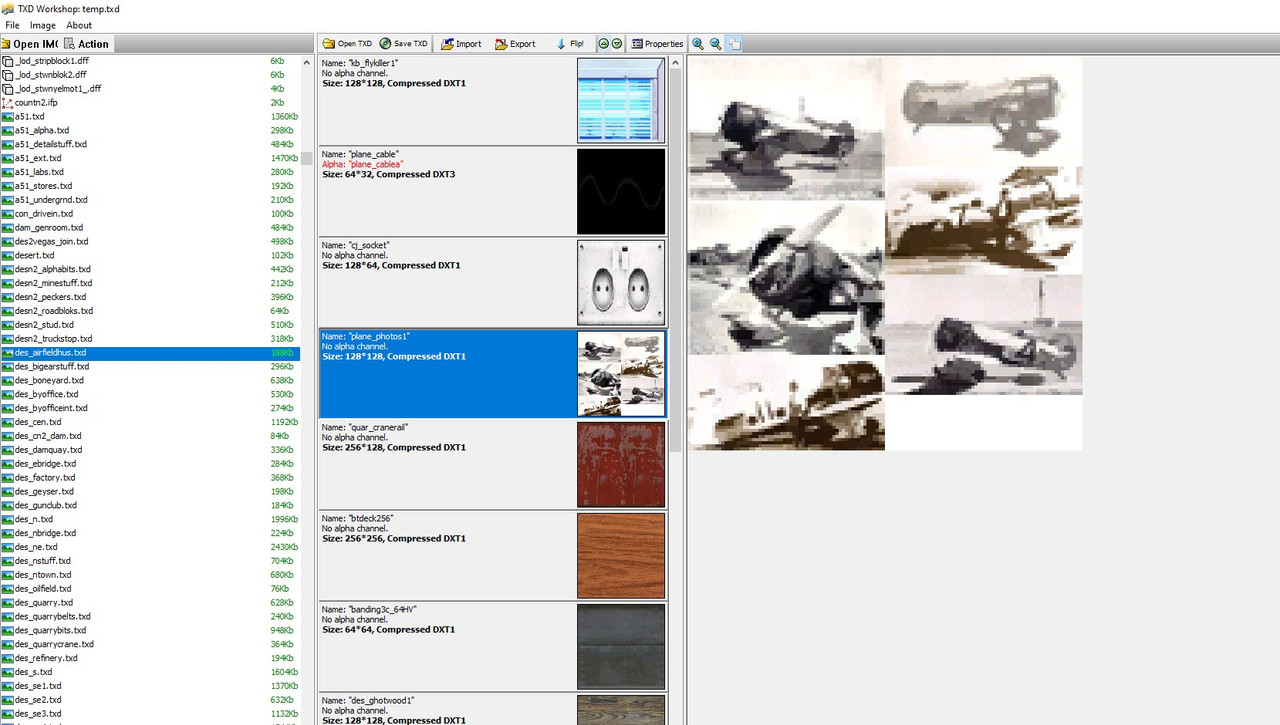Select the btdeck256 texture thumbnail
1280x725 pixels.
click(621, 555)
